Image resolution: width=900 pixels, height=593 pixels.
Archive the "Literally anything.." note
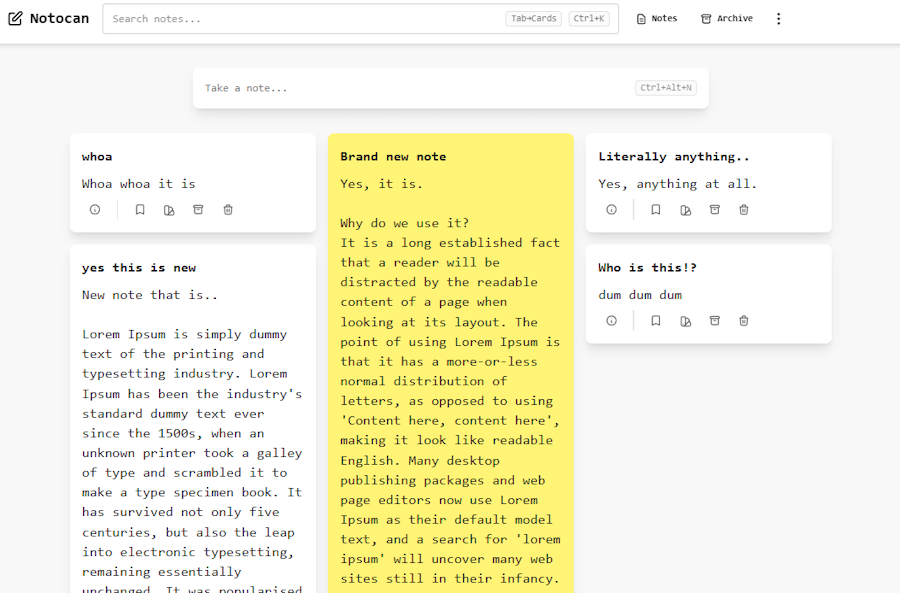tap(714, 209)
